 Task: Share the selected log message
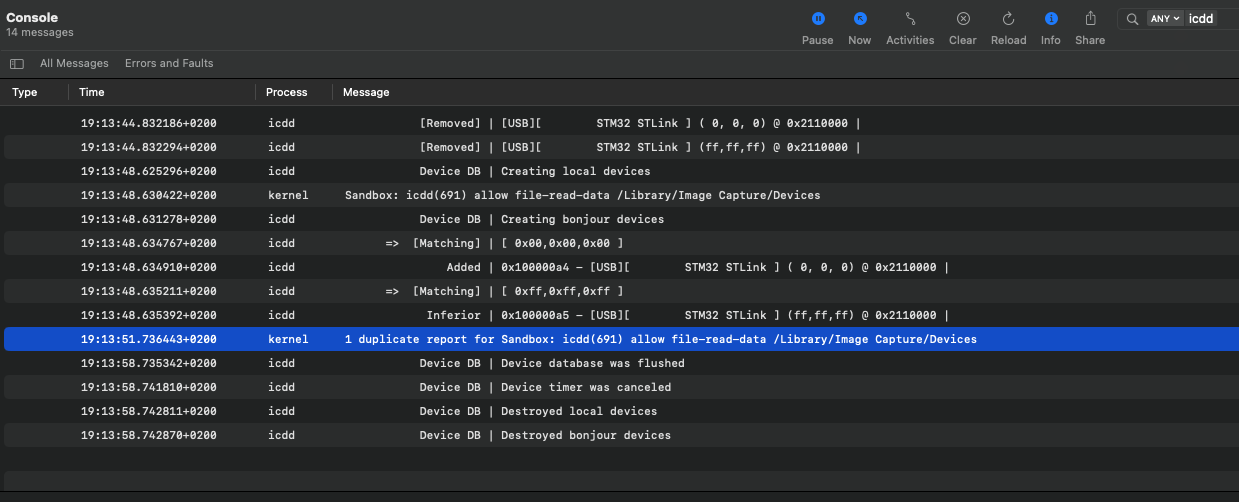coord(1090,28)
